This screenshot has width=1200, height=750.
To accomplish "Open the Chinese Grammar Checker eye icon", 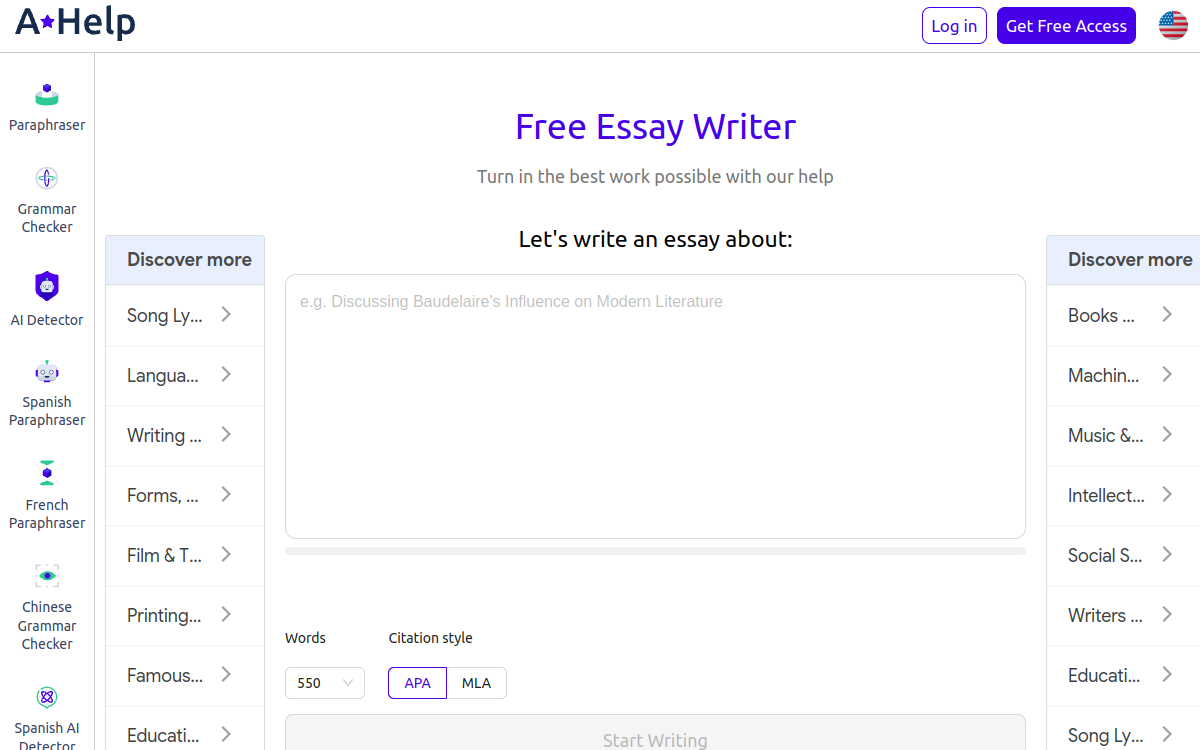I will pyautogui.click(x=47, y=576).
